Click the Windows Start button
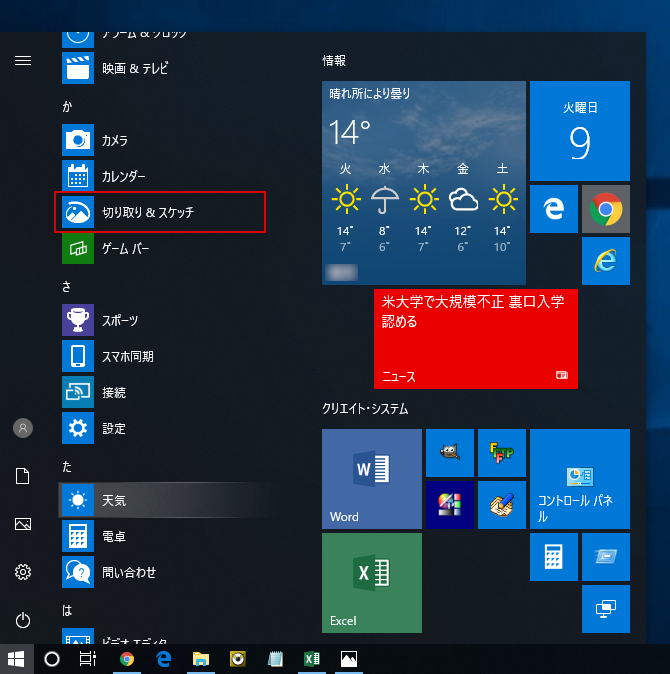This screenshot has height=674, width=670. (x=16, y=659)
